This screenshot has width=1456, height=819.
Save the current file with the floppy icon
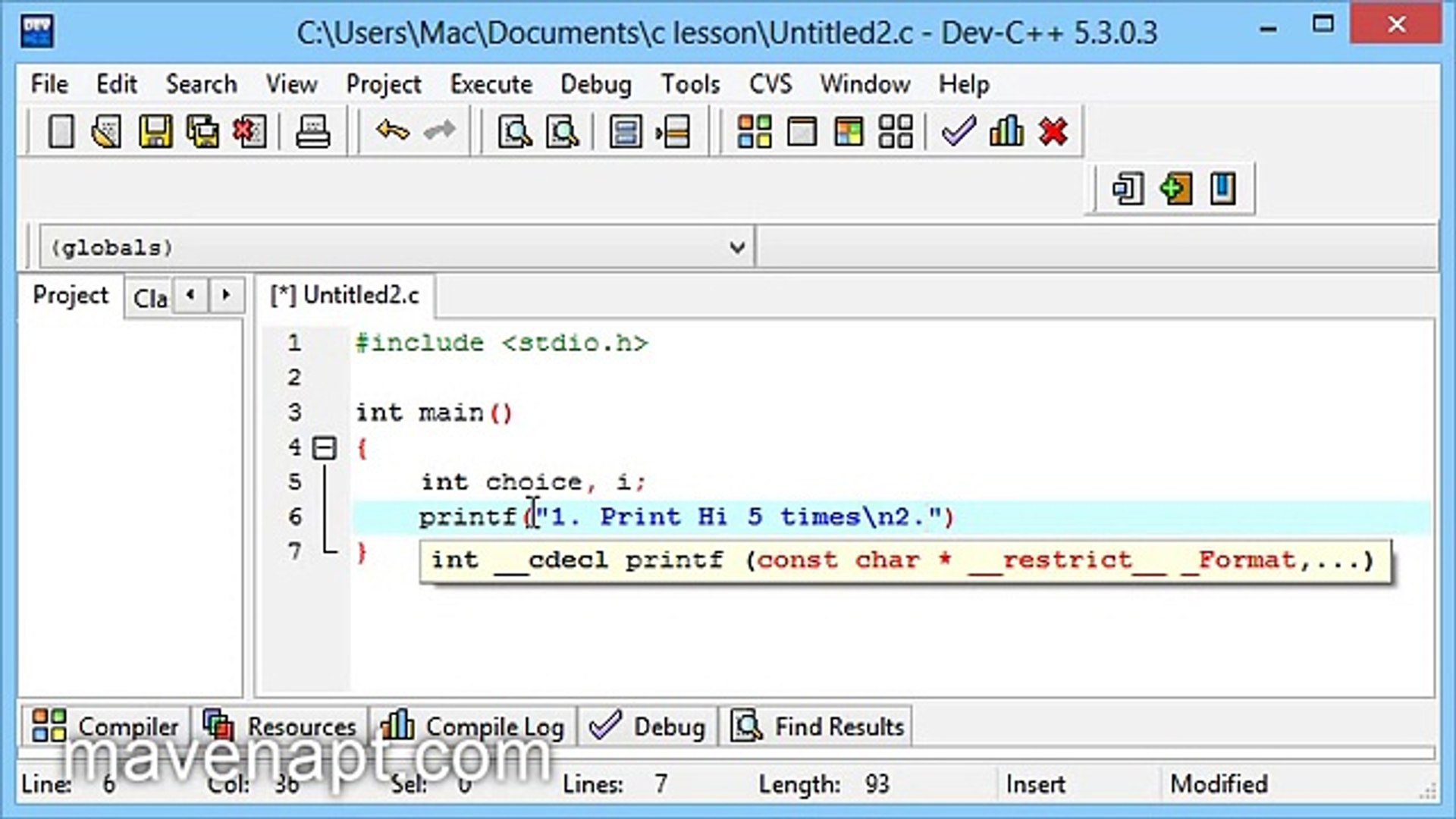155,132
